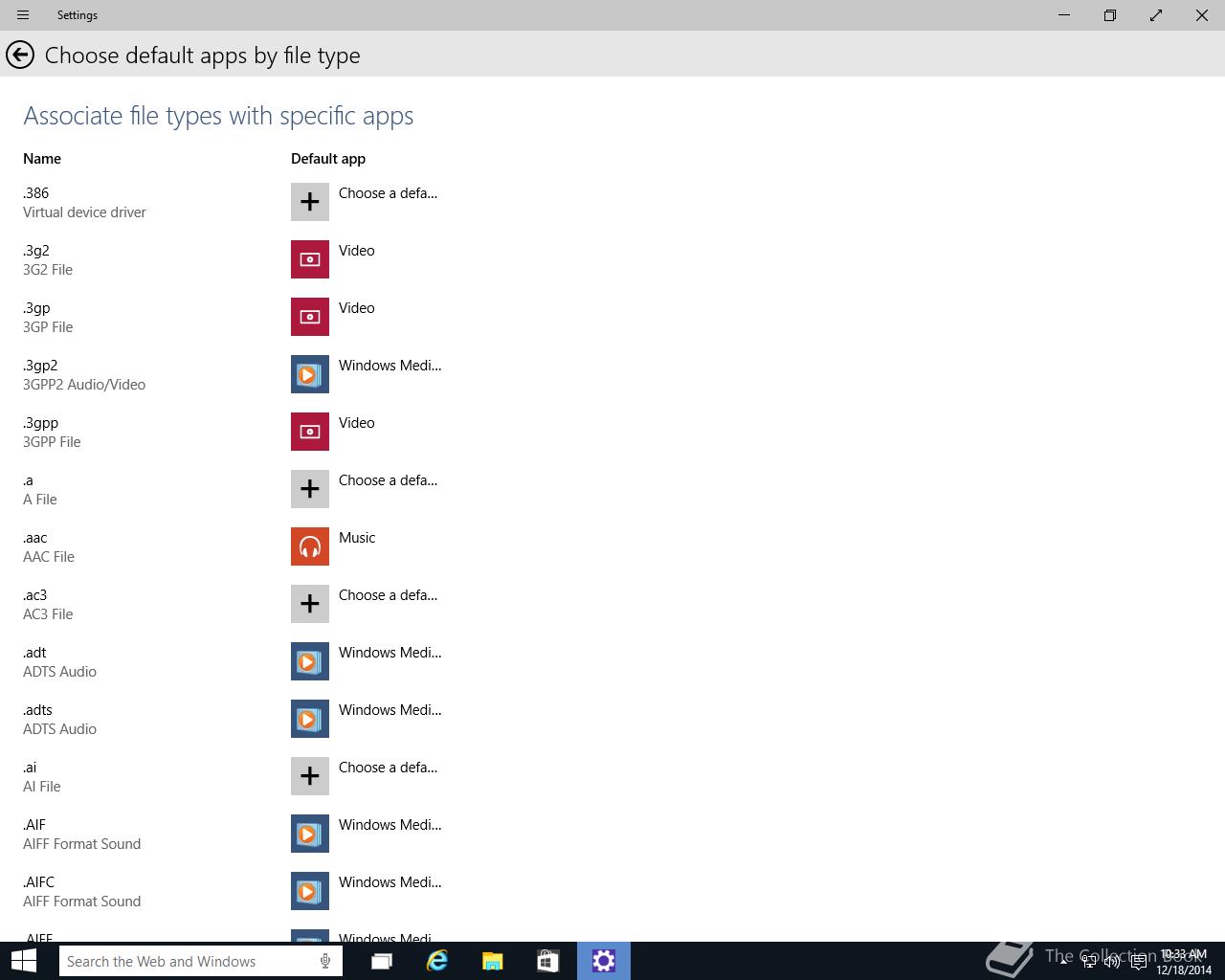Click plus icon for .a file type

click(310, 489)
